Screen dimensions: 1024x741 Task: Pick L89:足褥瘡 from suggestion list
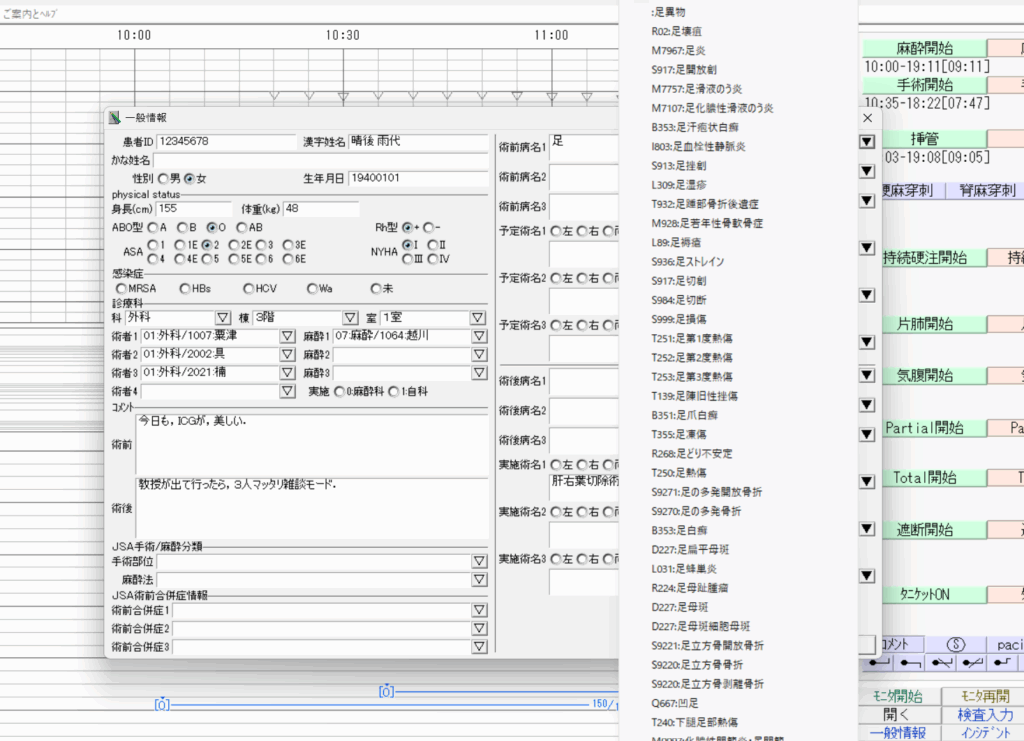click(x=675, y=242)
